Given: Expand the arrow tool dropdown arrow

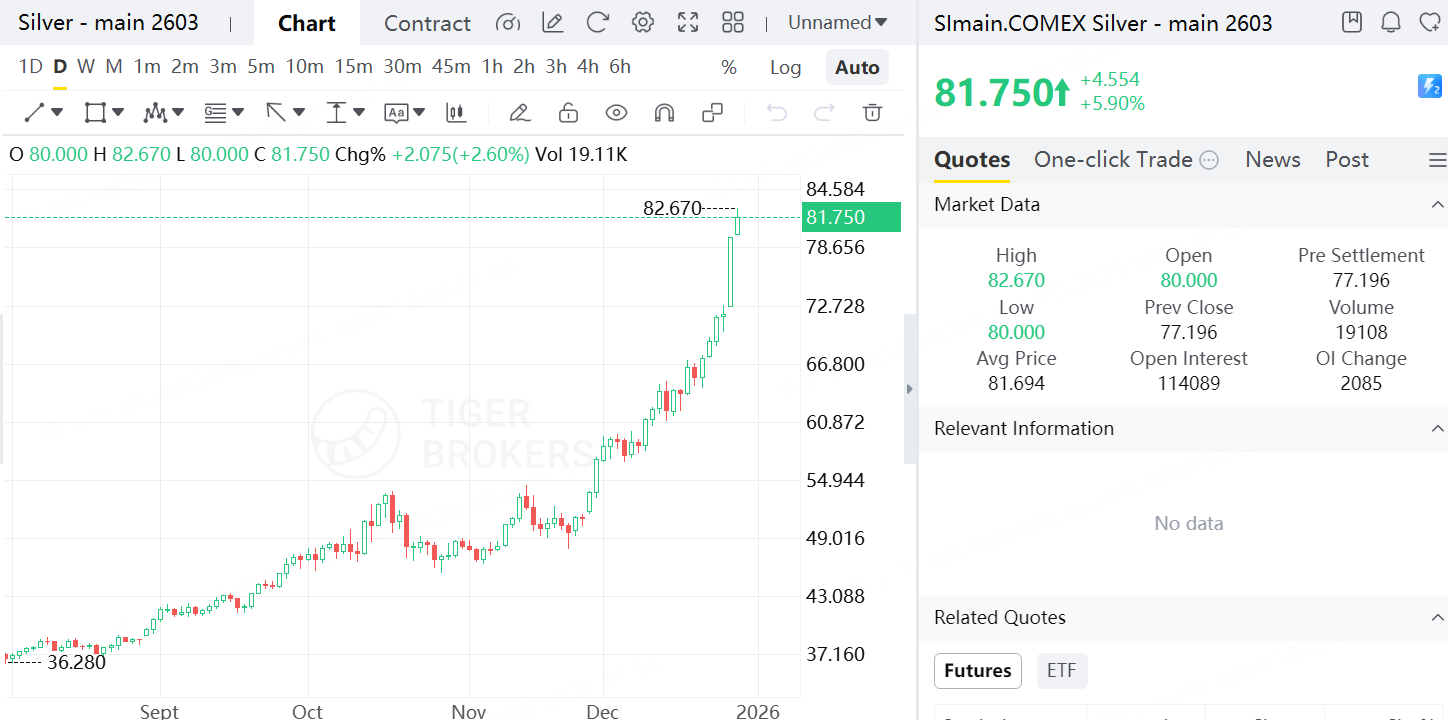Looking at the screenshot, I should point(299,113).
